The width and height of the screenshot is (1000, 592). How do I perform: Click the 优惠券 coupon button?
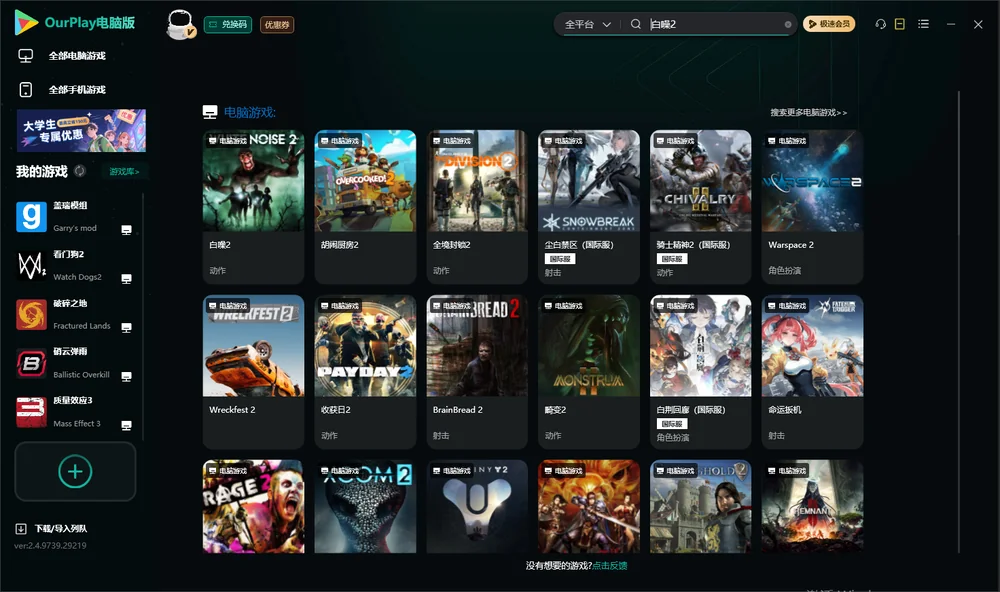click(277, 25)
